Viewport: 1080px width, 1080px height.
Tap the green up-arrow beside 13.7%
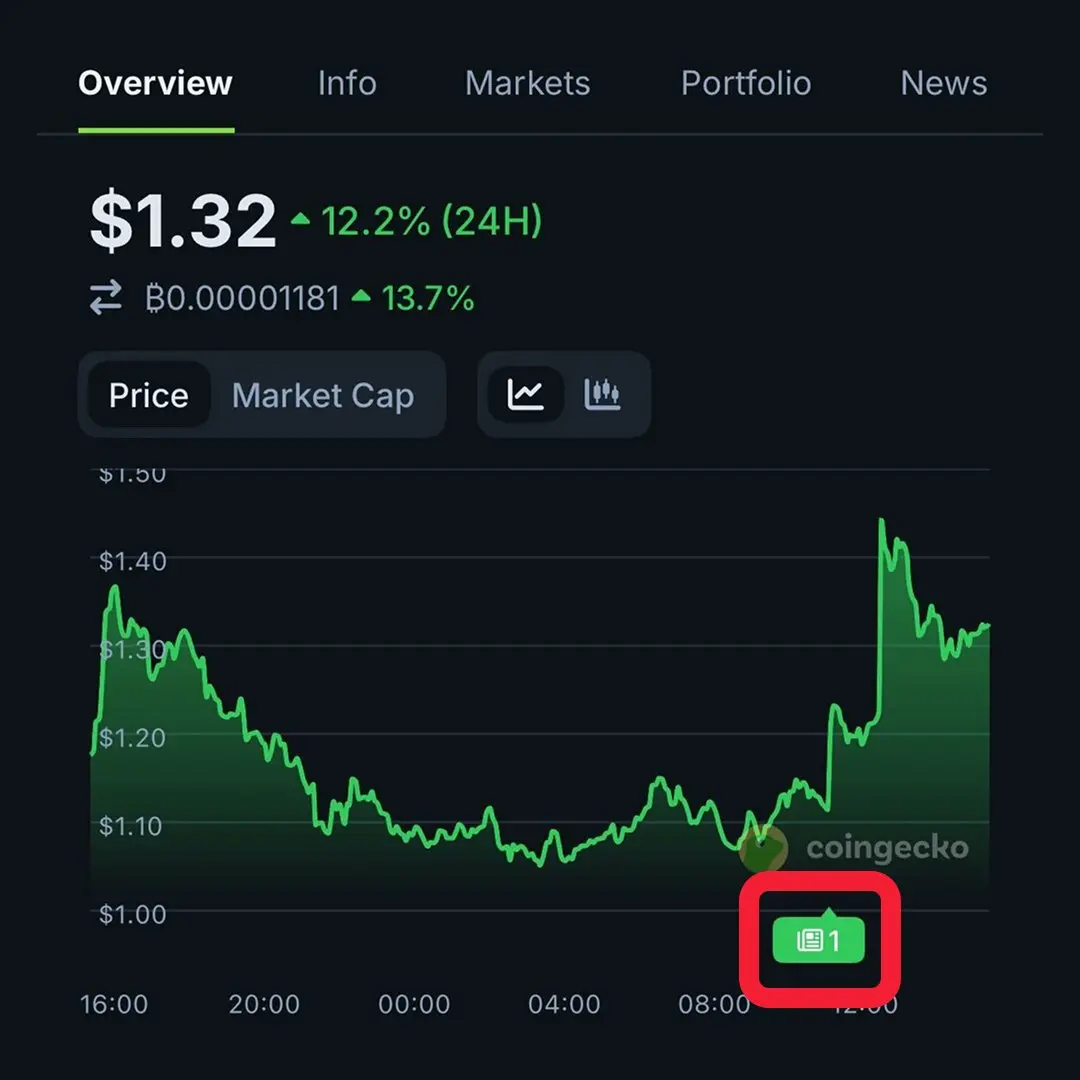click(x=361, y=296)
